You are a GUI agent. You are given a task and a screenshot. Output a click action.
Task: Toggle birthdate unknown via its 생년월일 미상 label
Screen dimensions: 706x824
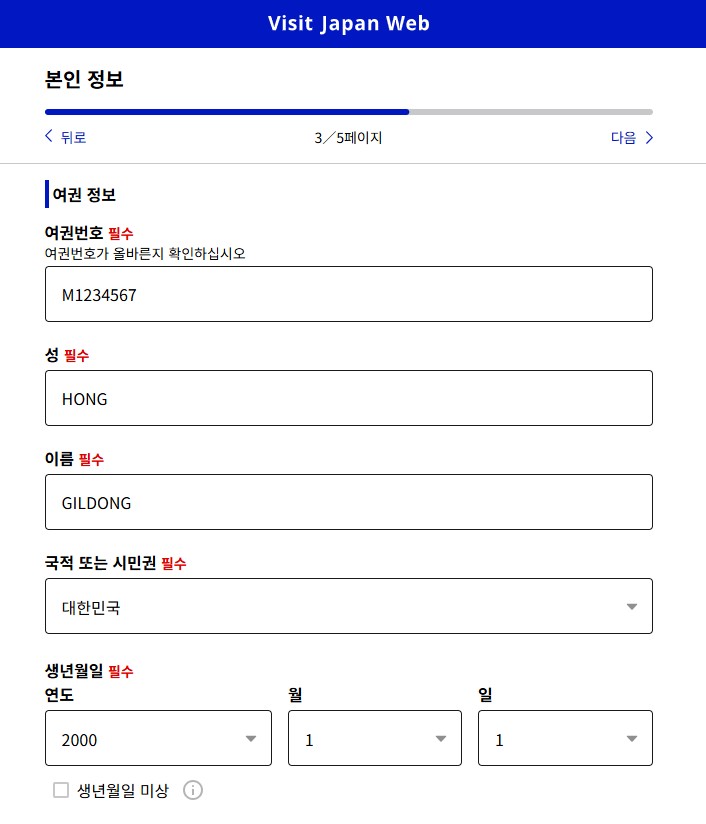[122, 790]
